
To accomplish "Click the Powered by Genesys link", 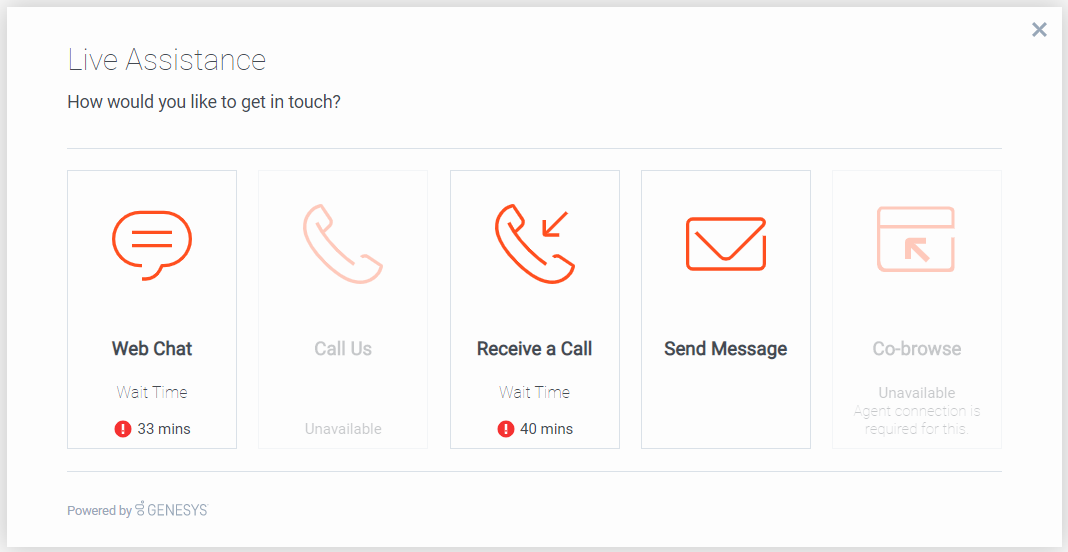I will pos(138,510).
